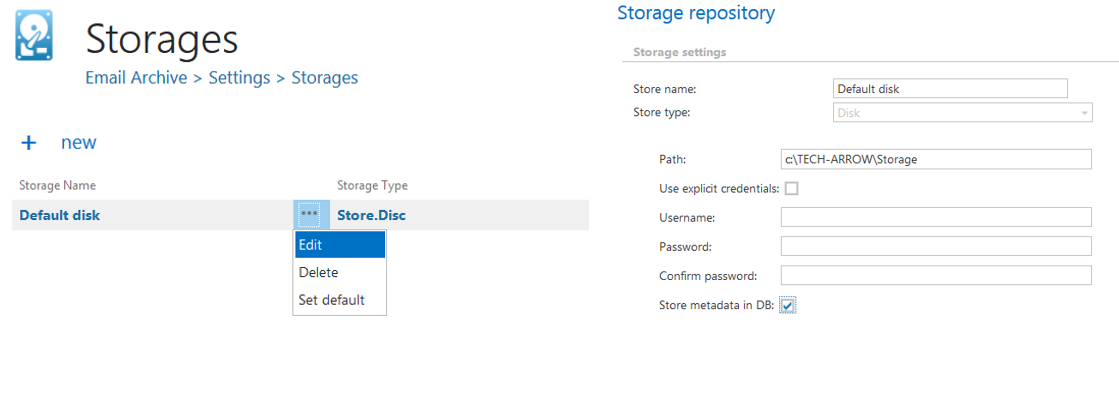Uncheck Store metadata in DB checkbox
This screenshot has height=404, width=1119.
coord(788,305)
